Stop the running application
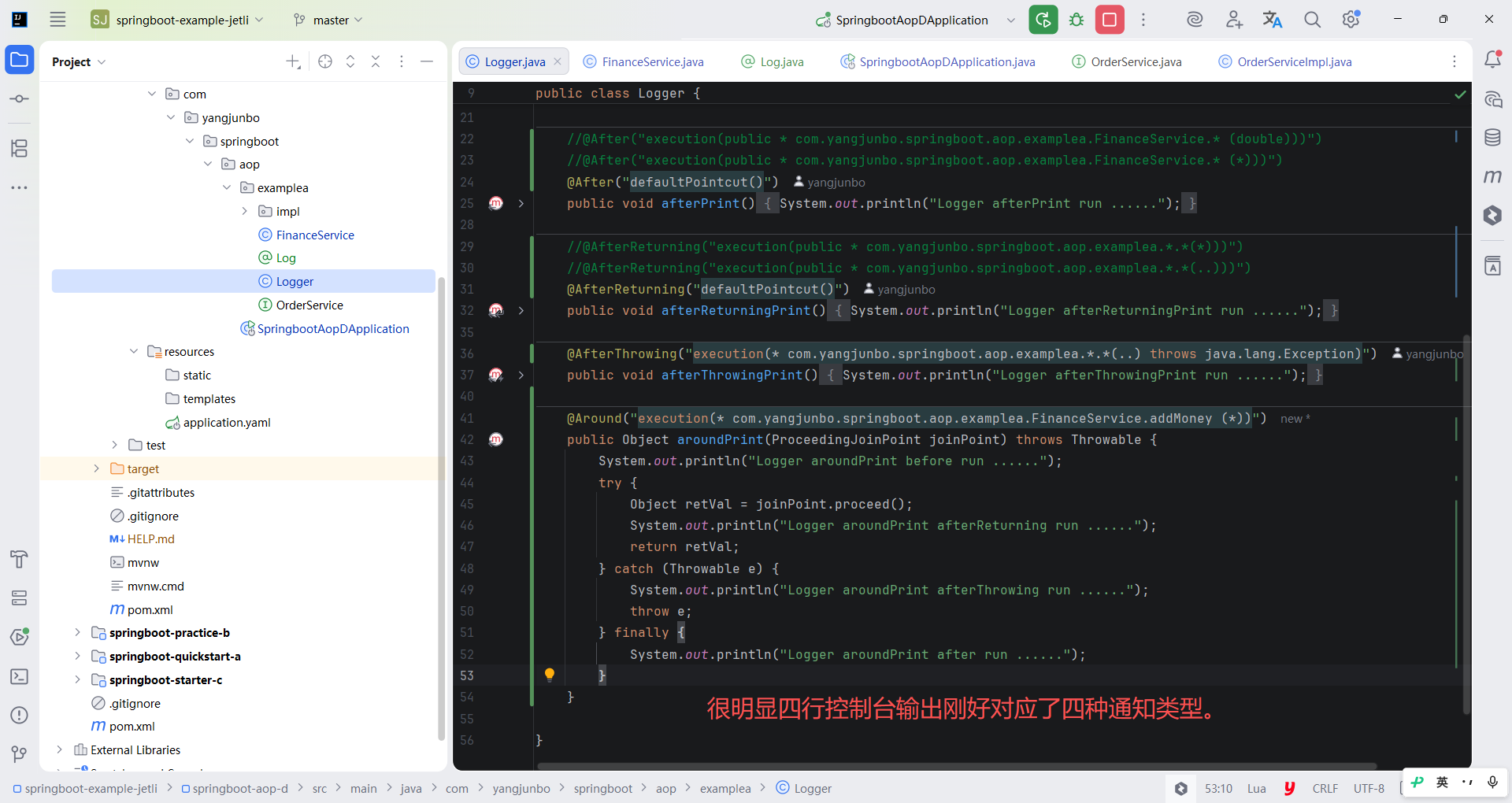Screen dimensions: 1512x803 click(1110, 20)
